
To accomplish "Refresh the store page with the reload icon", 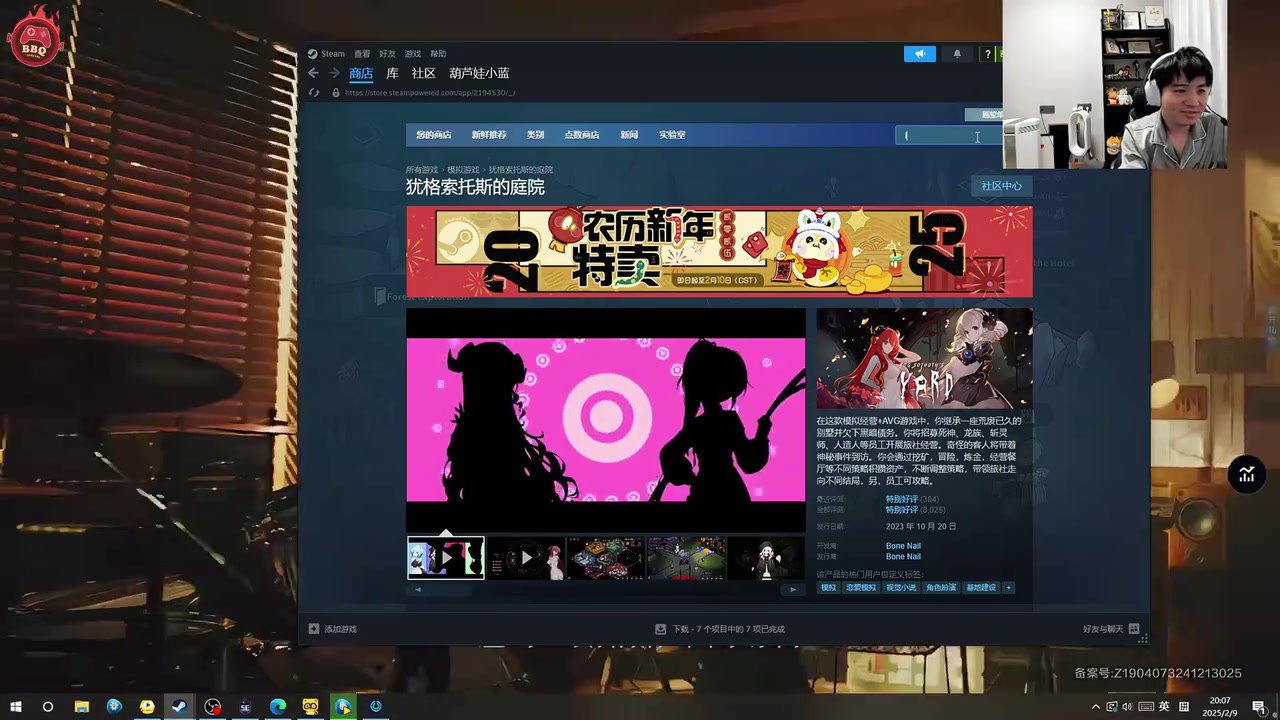I will click(314, 92).
